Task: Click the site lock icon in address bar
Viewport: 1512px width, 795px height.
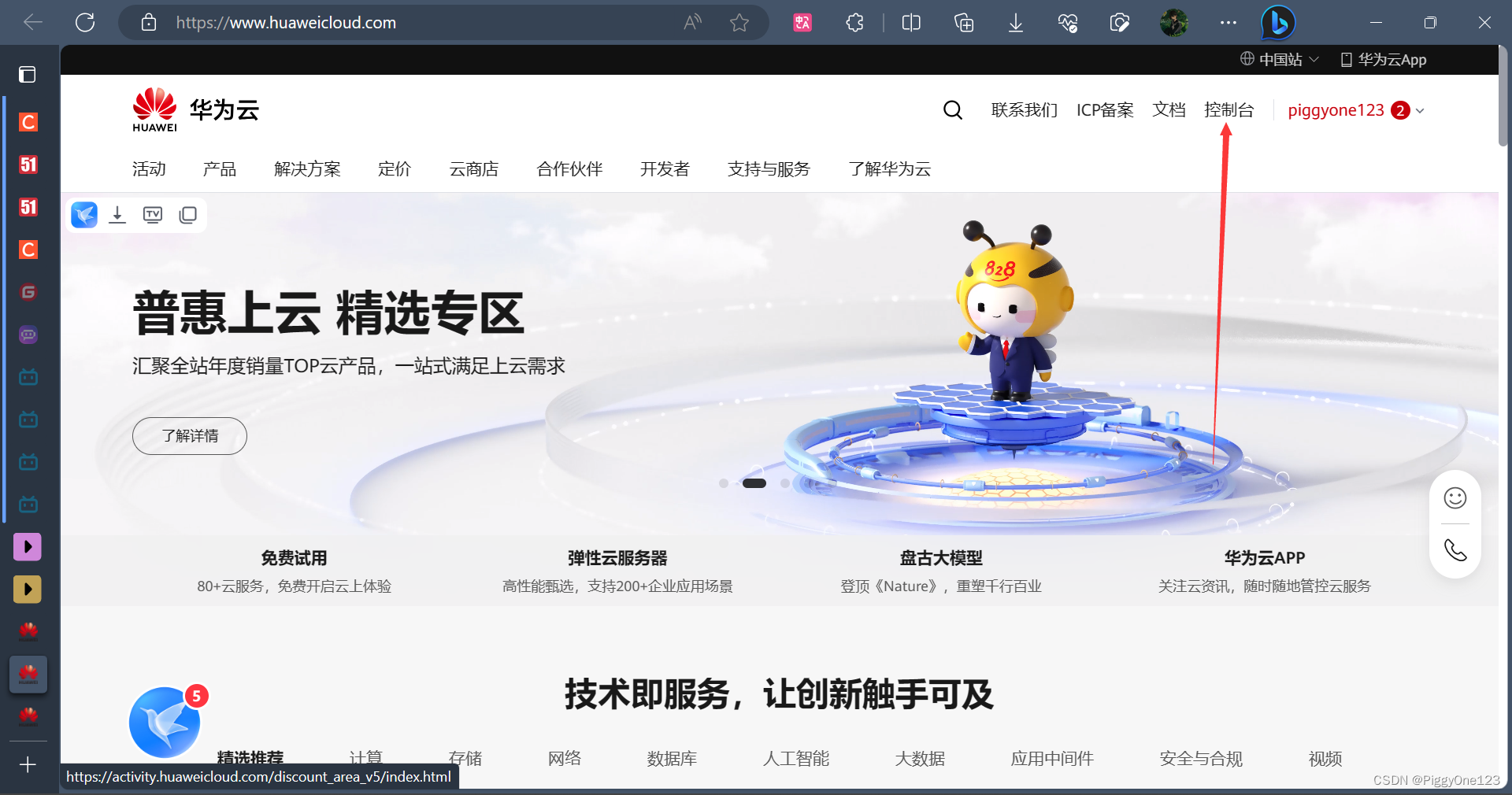Action: click(x=149, y=22)
